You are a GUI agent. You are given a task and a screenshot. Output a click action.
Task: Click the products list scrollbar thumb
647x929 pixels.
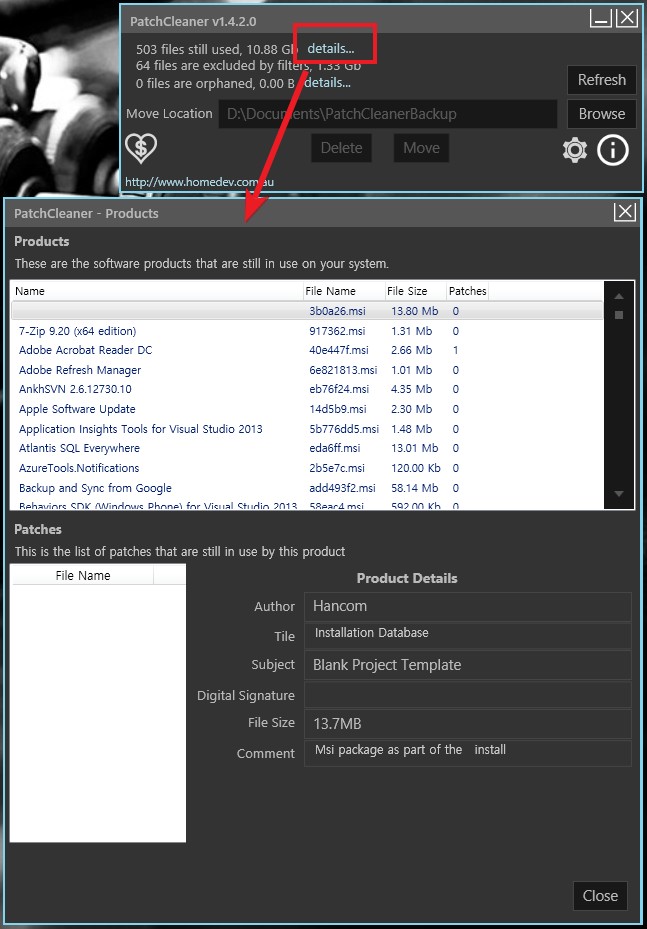tap(619, 315)
